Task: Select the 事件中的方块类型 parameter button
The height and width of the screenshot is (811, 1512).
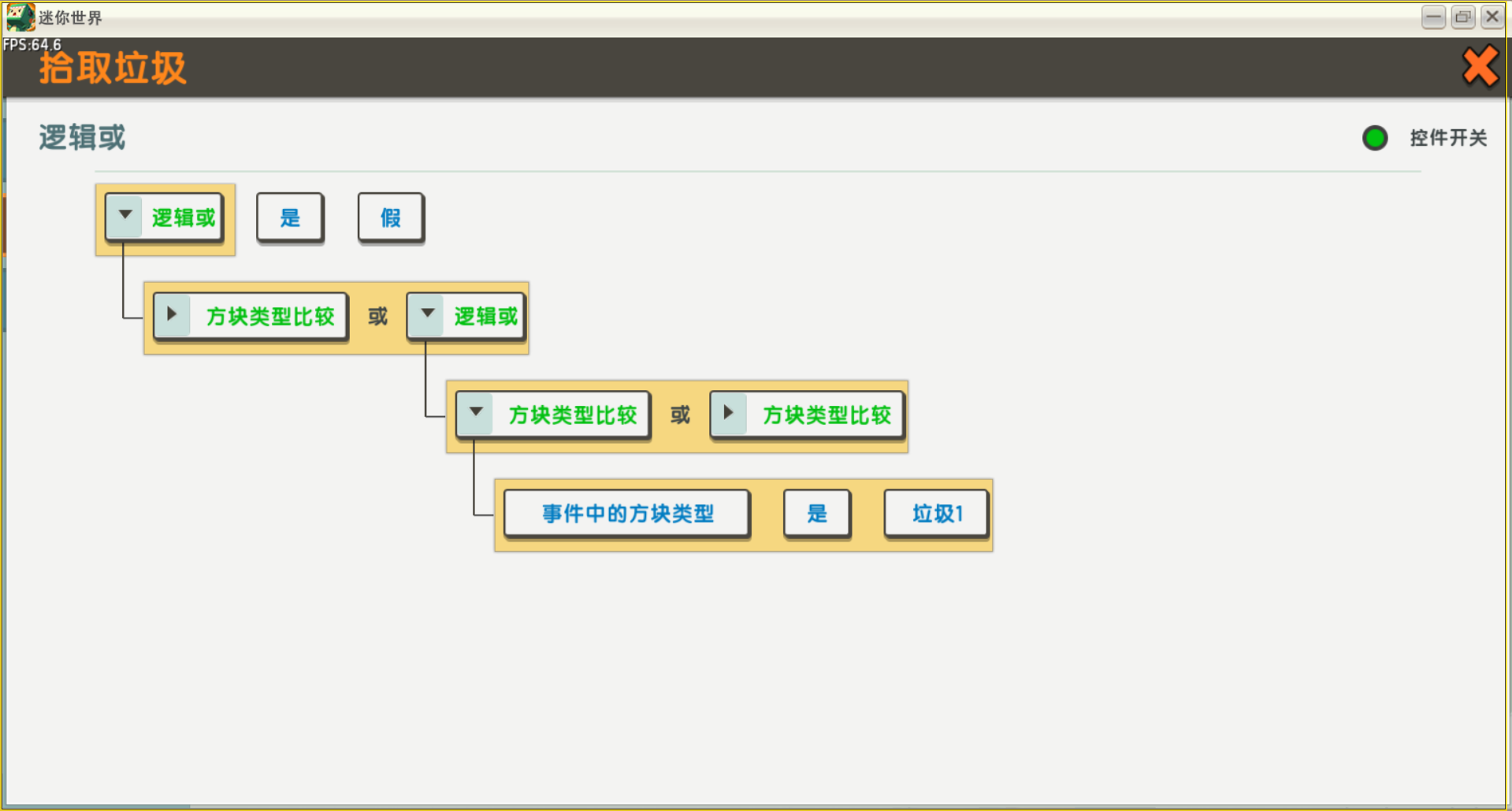Action: pos(627,514)
